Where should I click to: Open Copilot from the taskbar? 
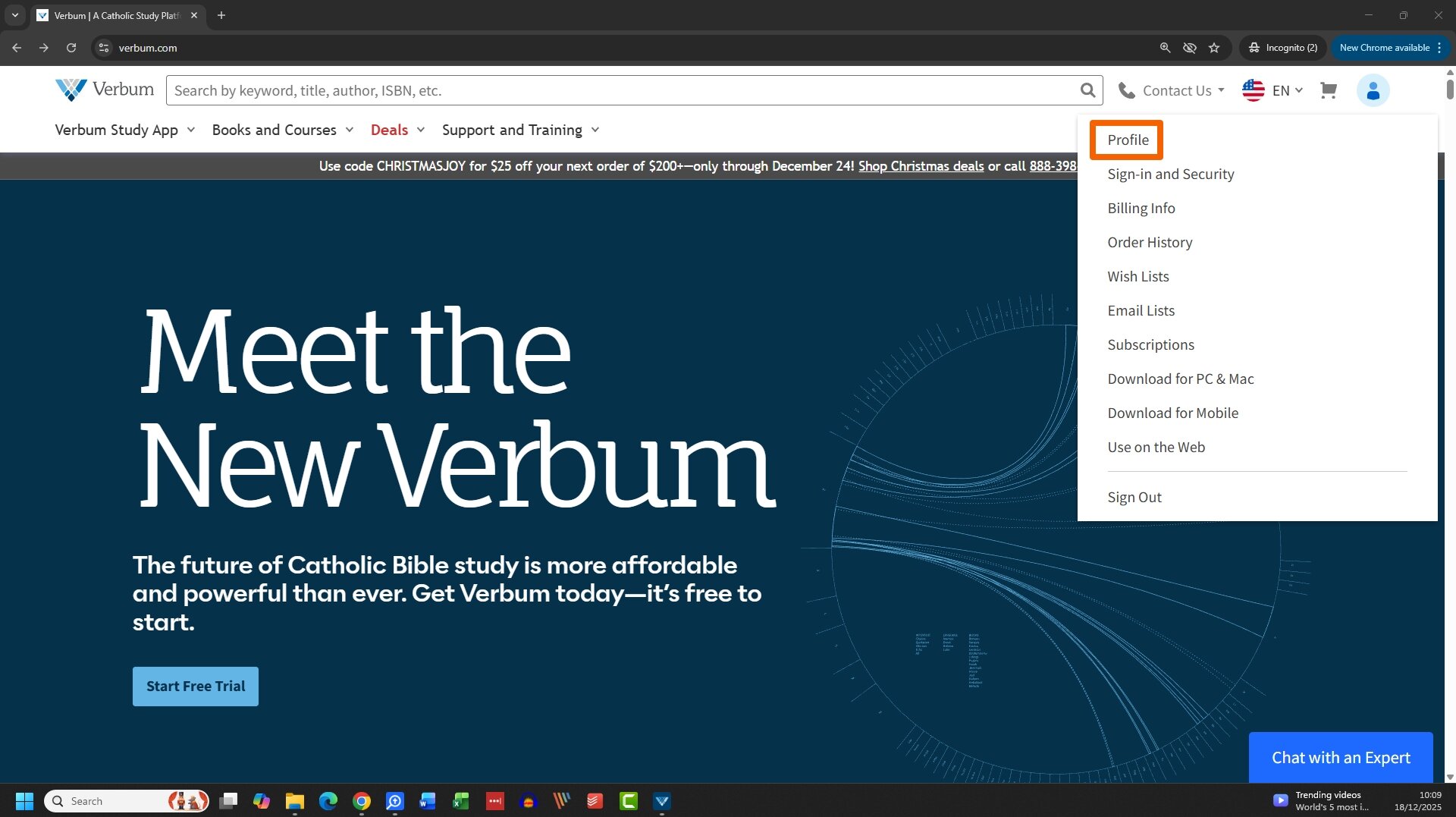pos(262,801)
